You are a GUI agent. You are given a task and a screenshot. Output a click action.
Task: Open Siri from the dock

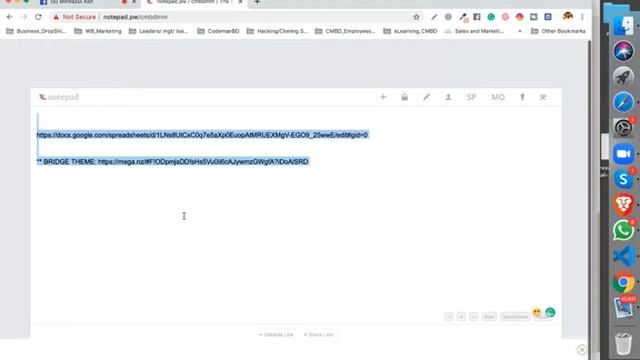(x=623, y=51)
